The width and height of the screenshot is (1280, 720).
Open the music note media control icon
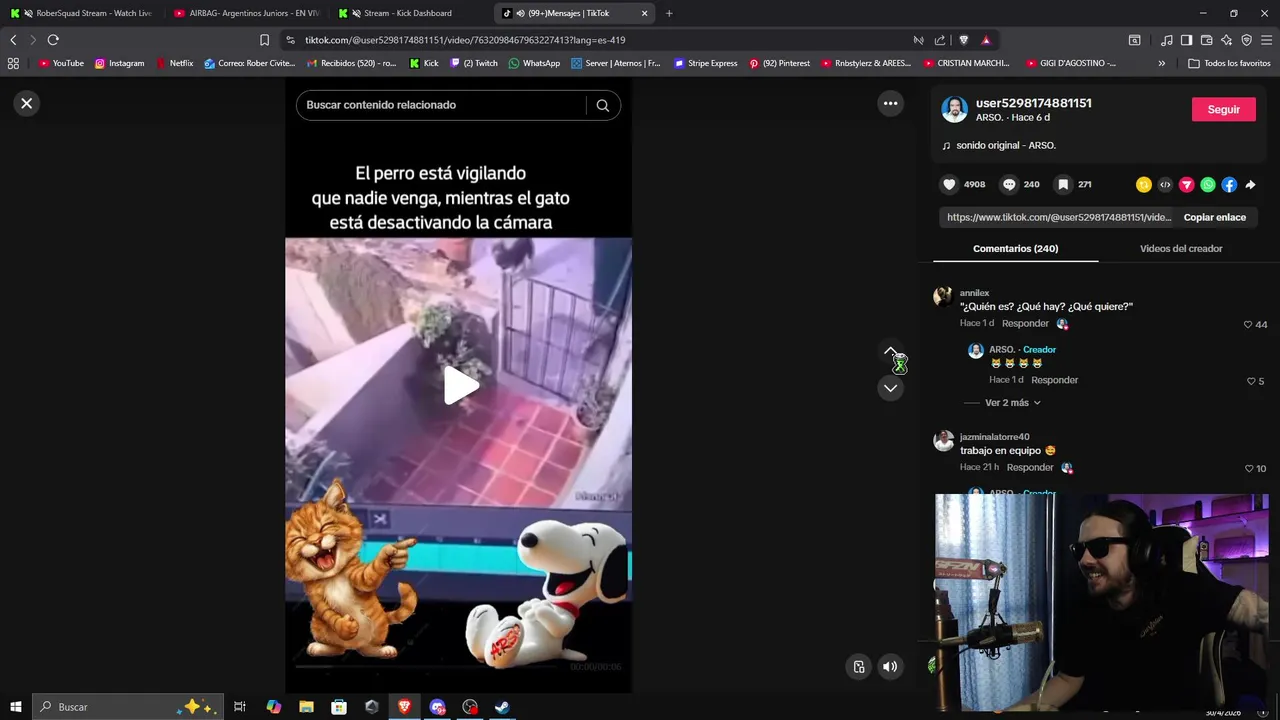(x=1166, y=40)
